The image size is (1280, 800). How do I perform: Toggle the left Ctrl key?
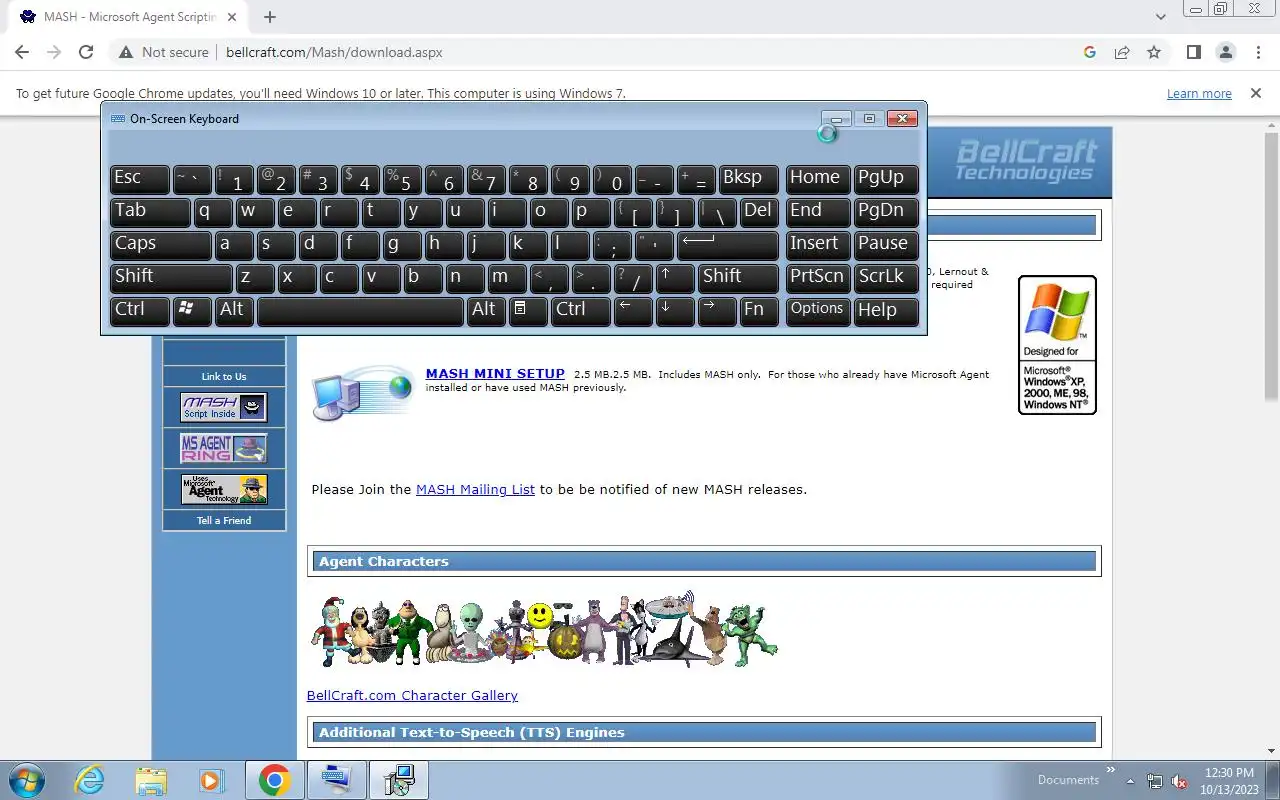tap(139, 311)
